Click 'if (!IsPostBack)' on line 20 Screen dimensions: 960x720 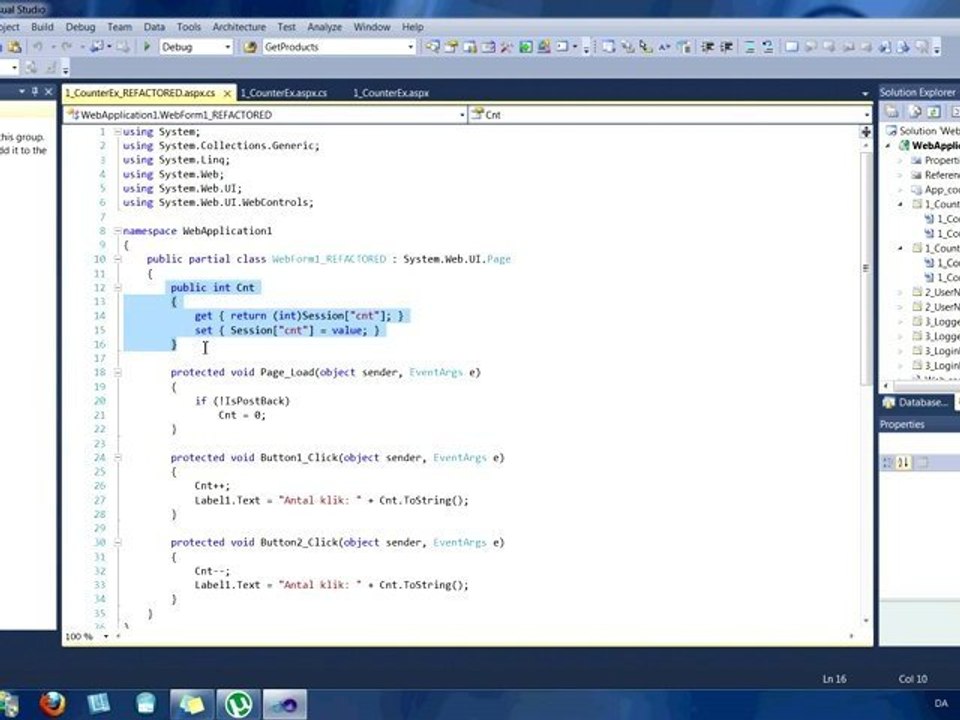242,401
